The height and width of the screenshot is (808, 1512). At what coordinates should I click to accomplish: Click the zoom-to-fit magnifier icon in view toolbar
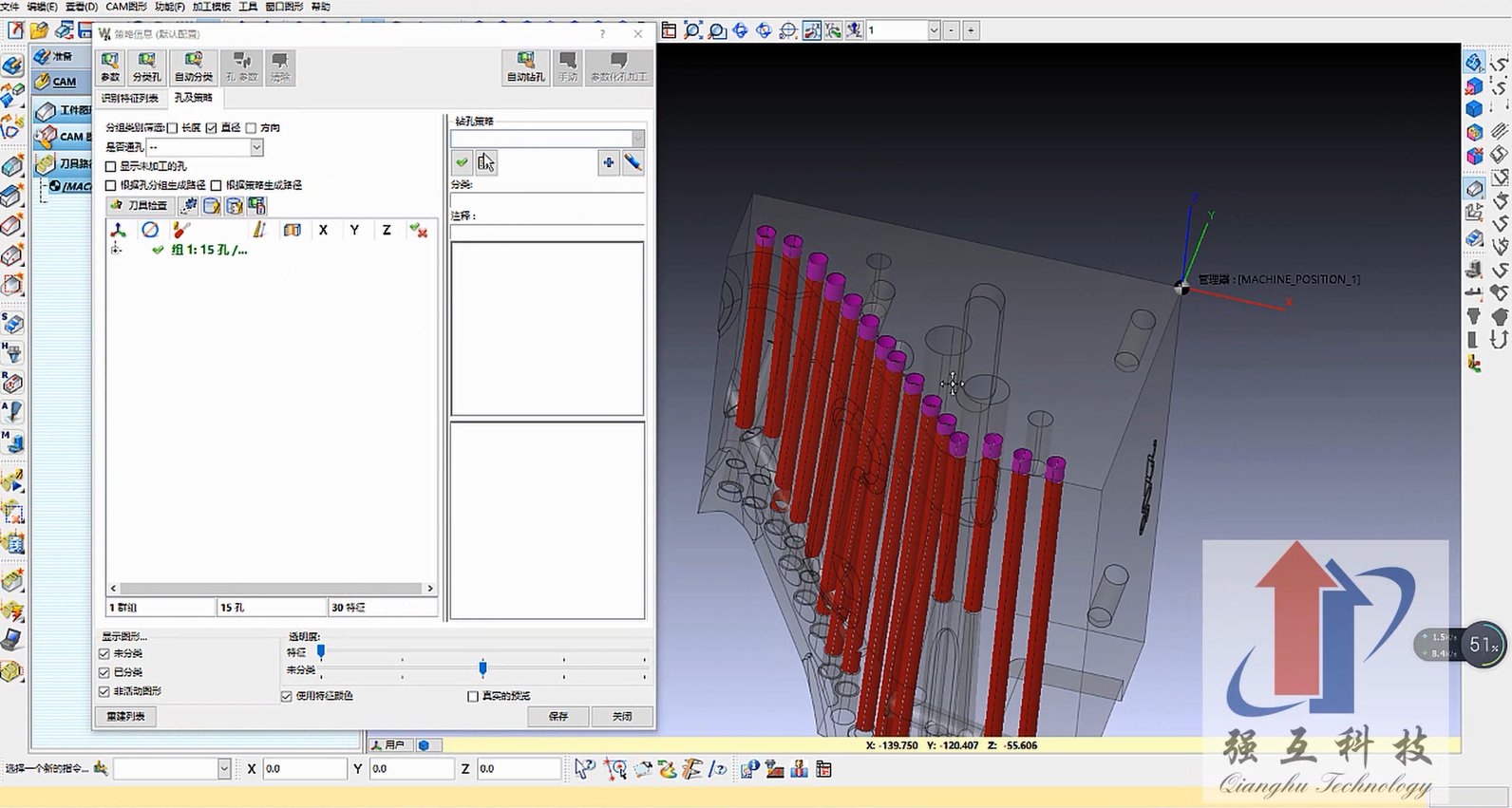693,30
